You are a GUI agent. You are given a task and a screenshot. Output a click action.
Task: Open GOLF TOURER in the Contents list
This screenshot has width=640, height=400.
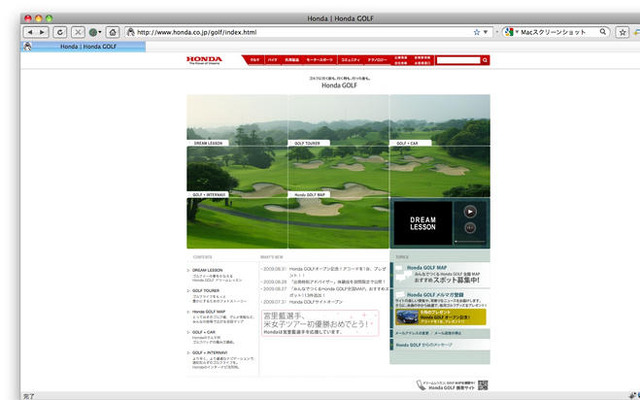pos(206,291)
